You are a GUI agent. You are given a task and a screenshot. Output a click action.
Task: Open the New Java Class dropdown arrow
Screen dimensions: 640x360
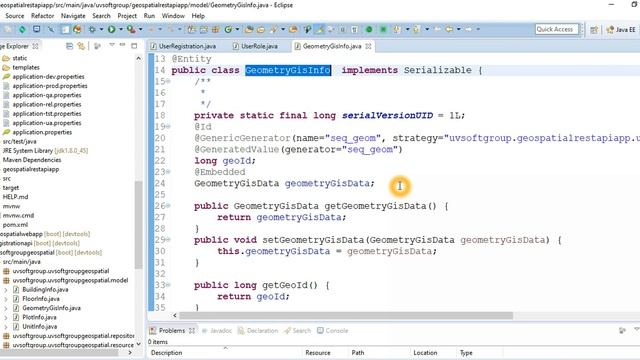point(237,29)
